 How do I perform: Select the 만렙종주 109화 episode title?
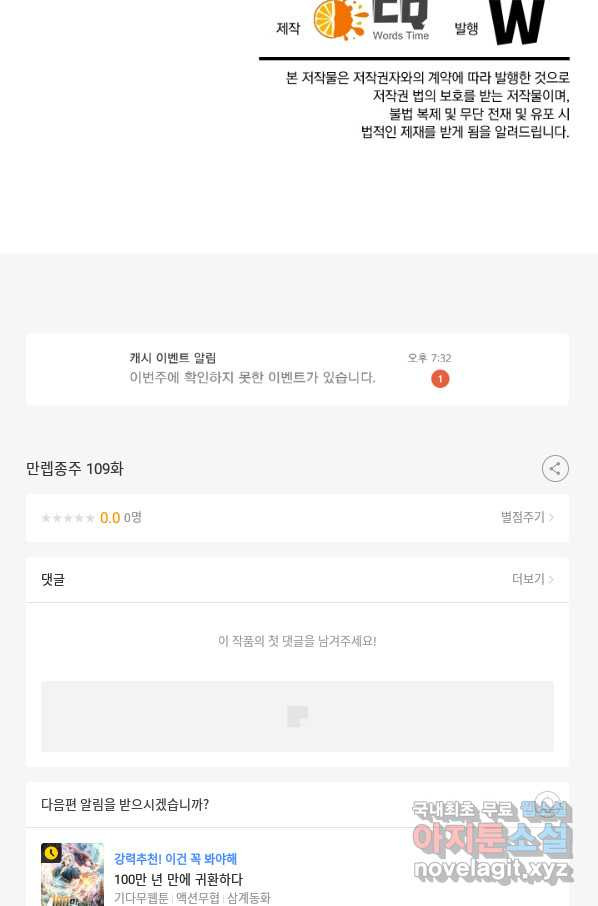pos(75,469)
